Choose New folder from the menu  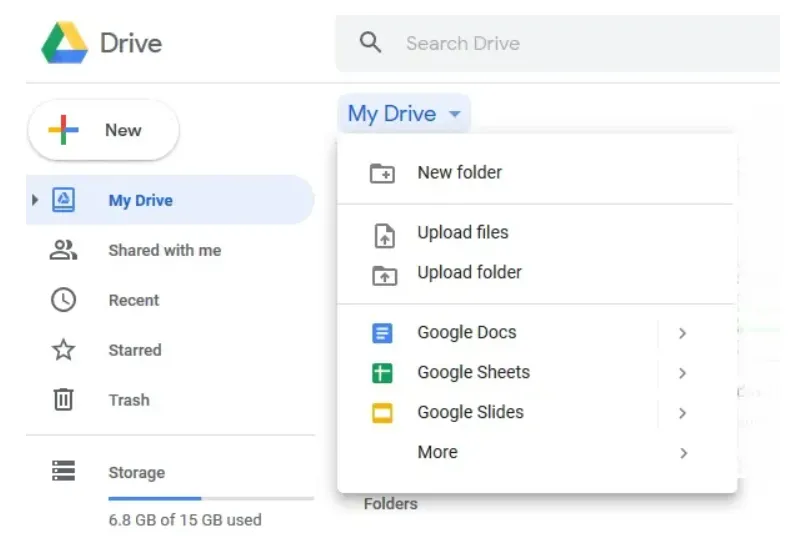(537, 173)
